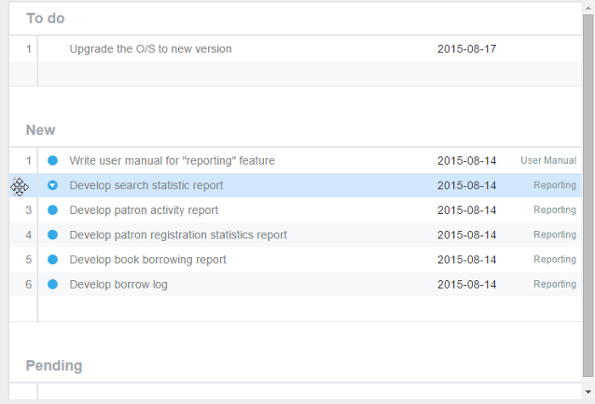Image resolution: width=595 pixels, height=404 pixels.
Task: Click the Pending section header
Action: click(x=54, y=366)
